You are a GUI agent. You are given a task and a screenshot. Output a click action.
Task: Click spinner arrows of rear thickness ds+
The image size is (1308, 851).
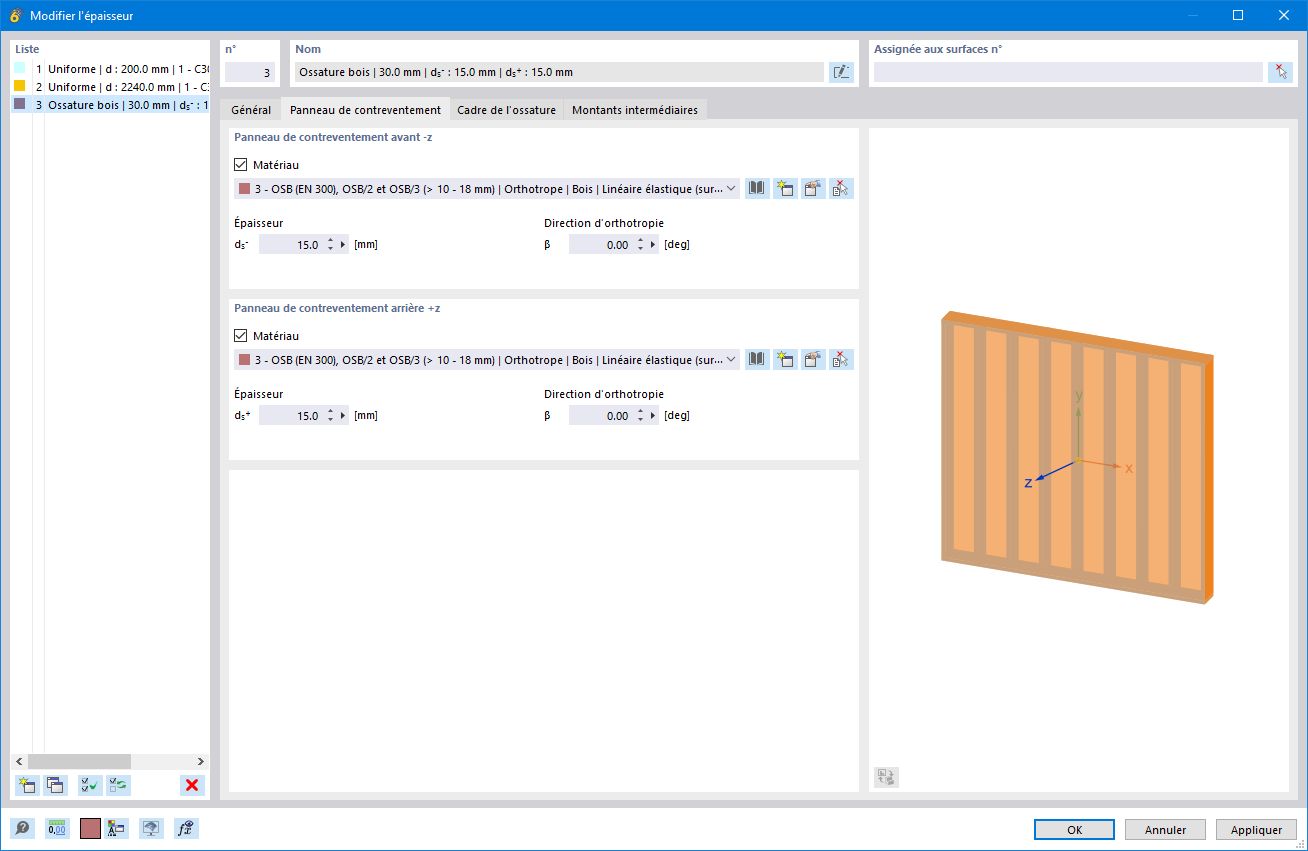pyautogui.click(x=330, y=416)
